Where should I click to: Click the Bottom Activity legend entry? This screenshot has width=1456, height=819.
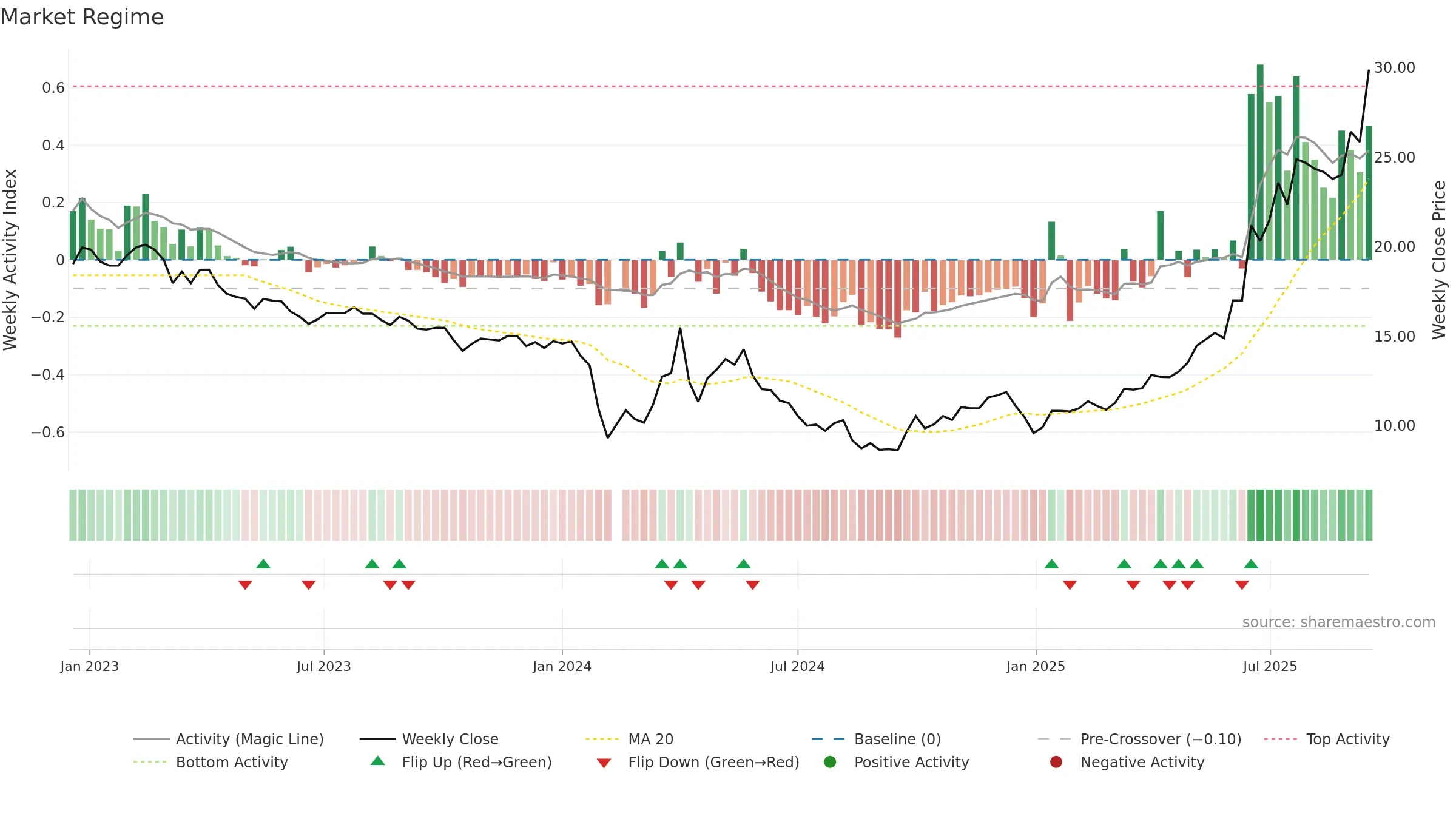point(211,762)
